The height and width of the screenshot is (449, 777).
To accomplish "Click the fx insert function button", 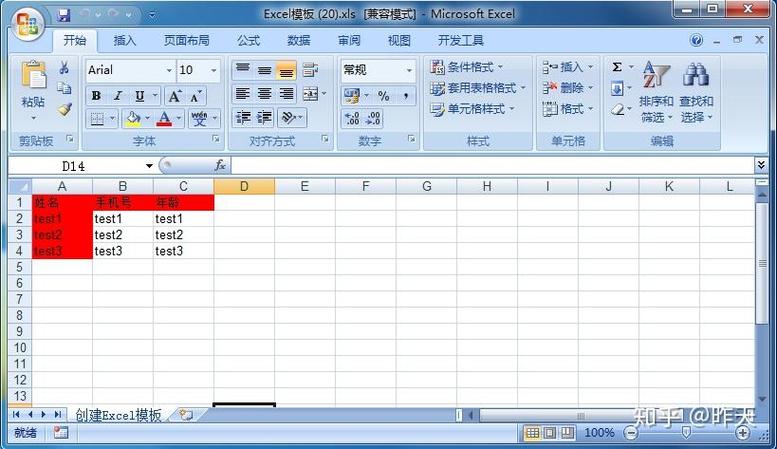I will coord(220,166).
